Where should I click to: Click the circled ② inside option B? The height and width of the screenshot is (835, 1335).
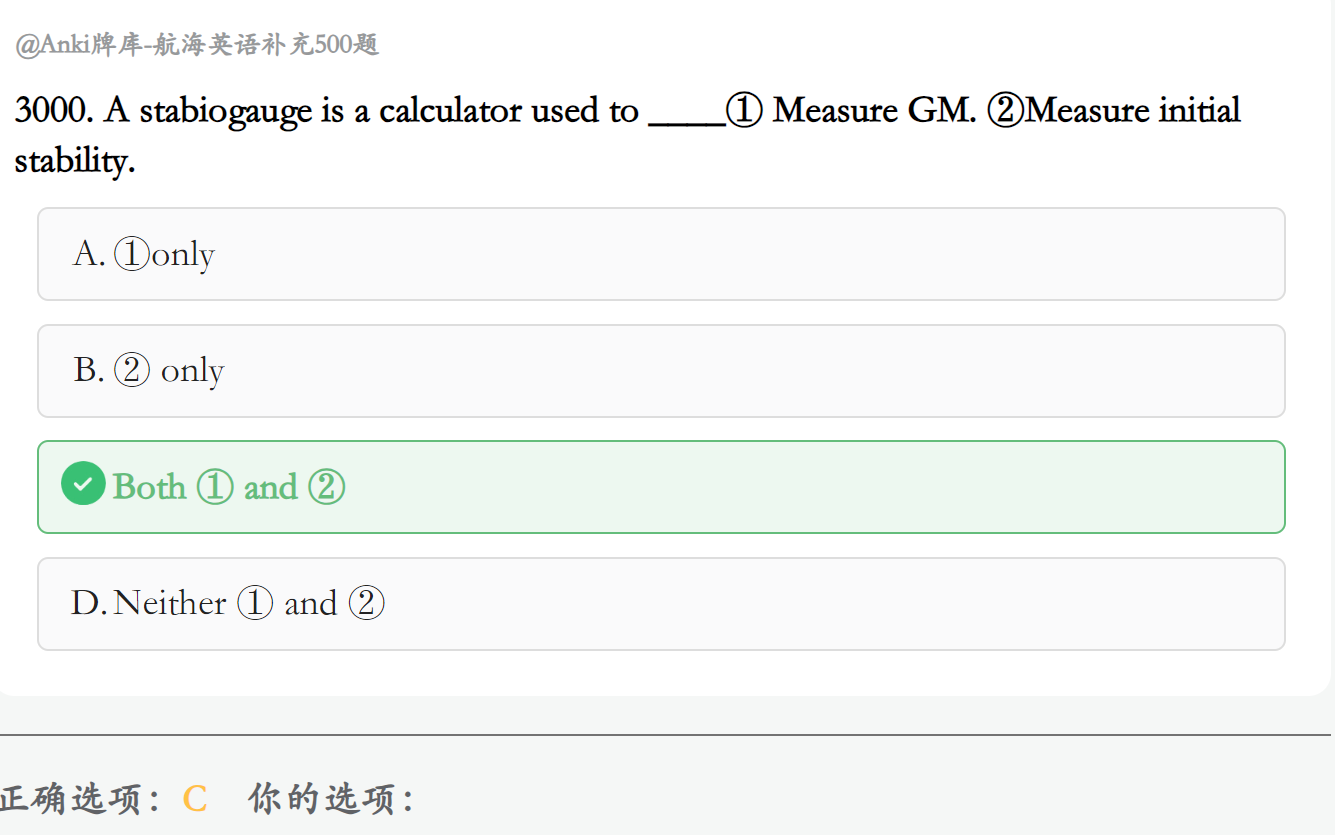[x=132, y=371]
